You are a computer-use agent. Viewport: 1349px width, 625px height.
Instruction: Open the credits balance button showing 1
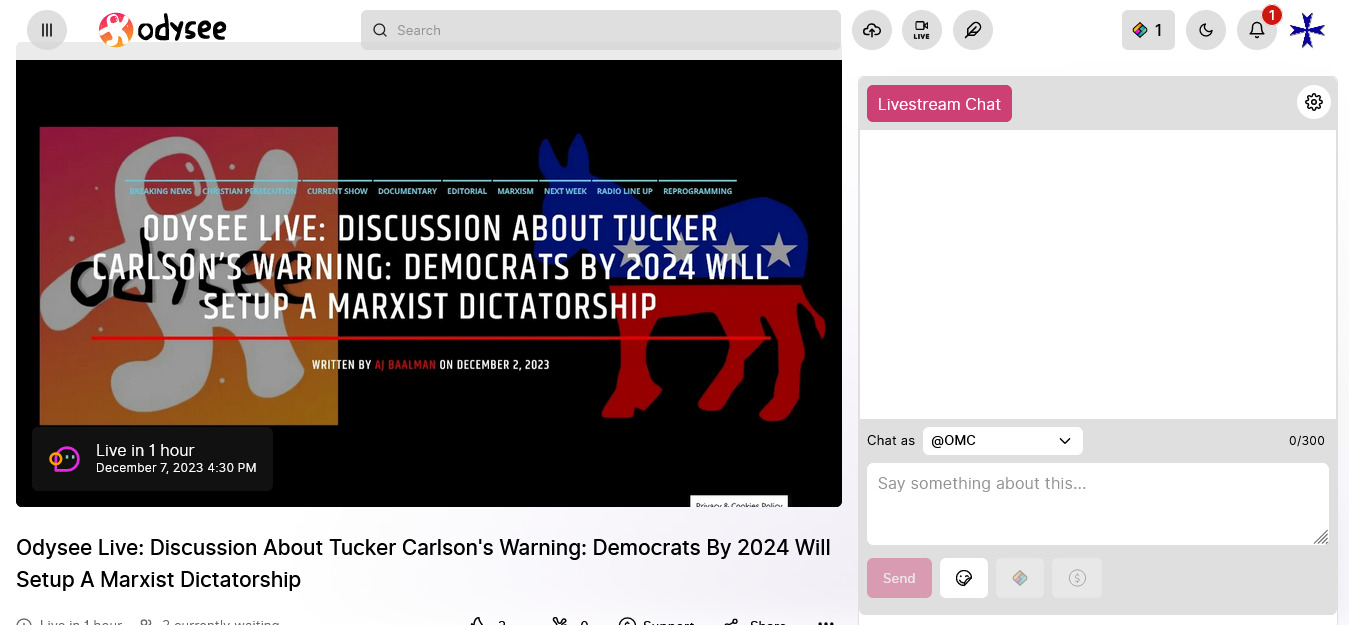point(1148,30)
